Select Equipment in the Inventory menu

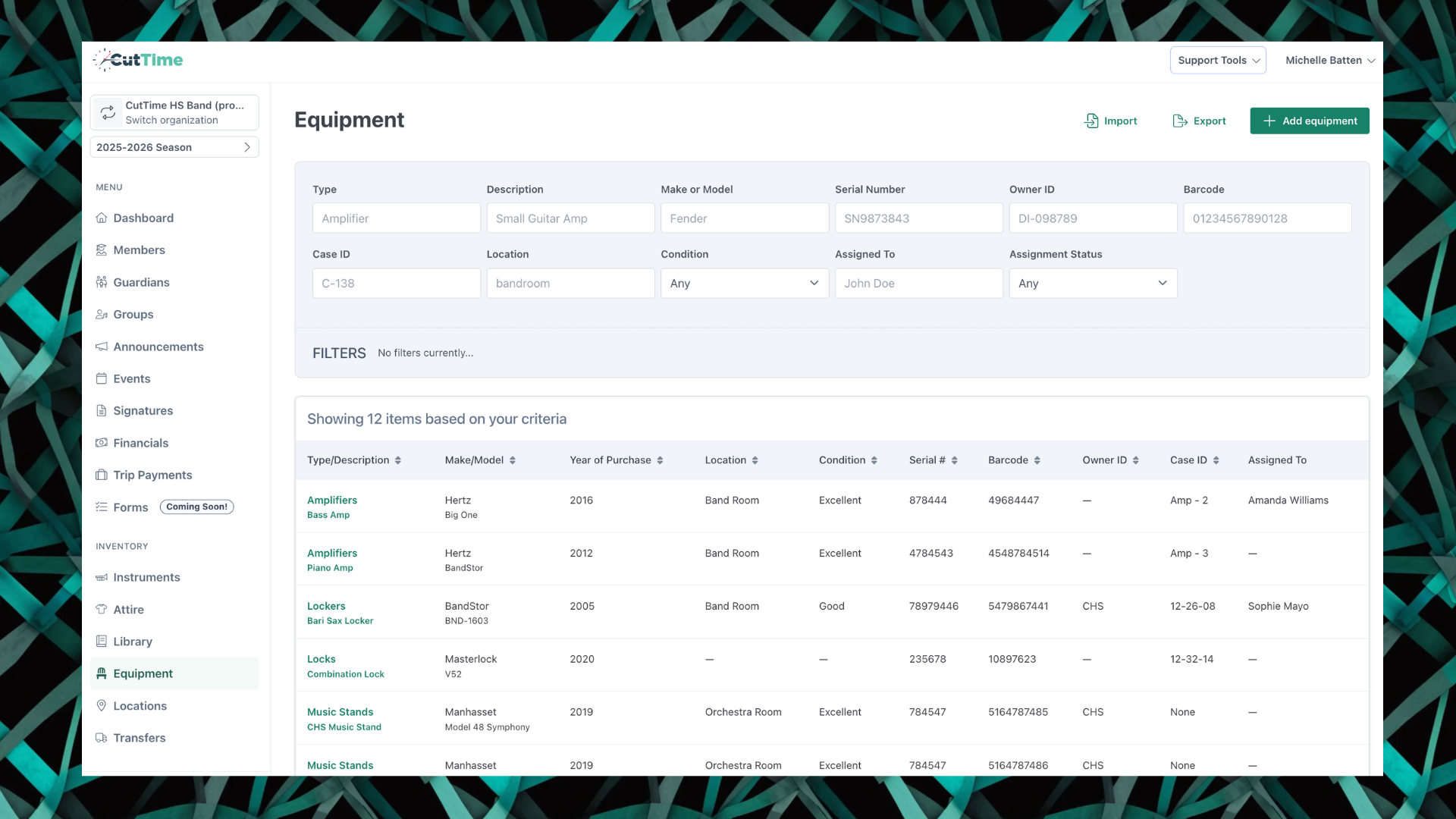(x=143, y=673)
